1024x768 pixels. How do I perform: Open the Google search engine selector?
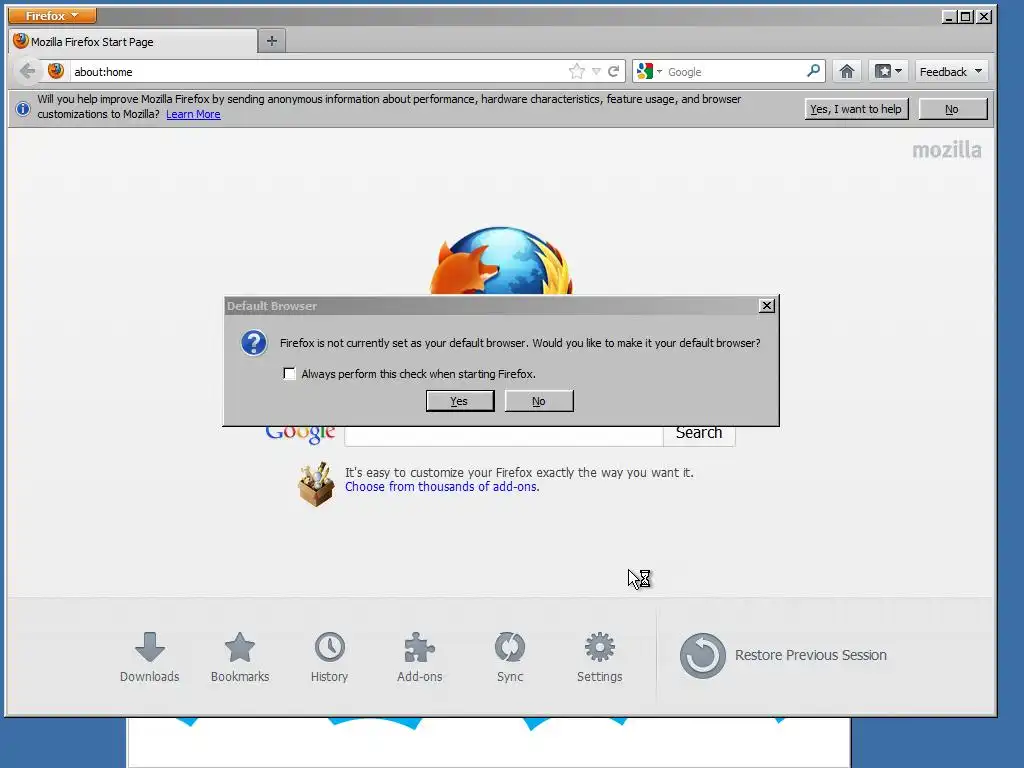648,71
